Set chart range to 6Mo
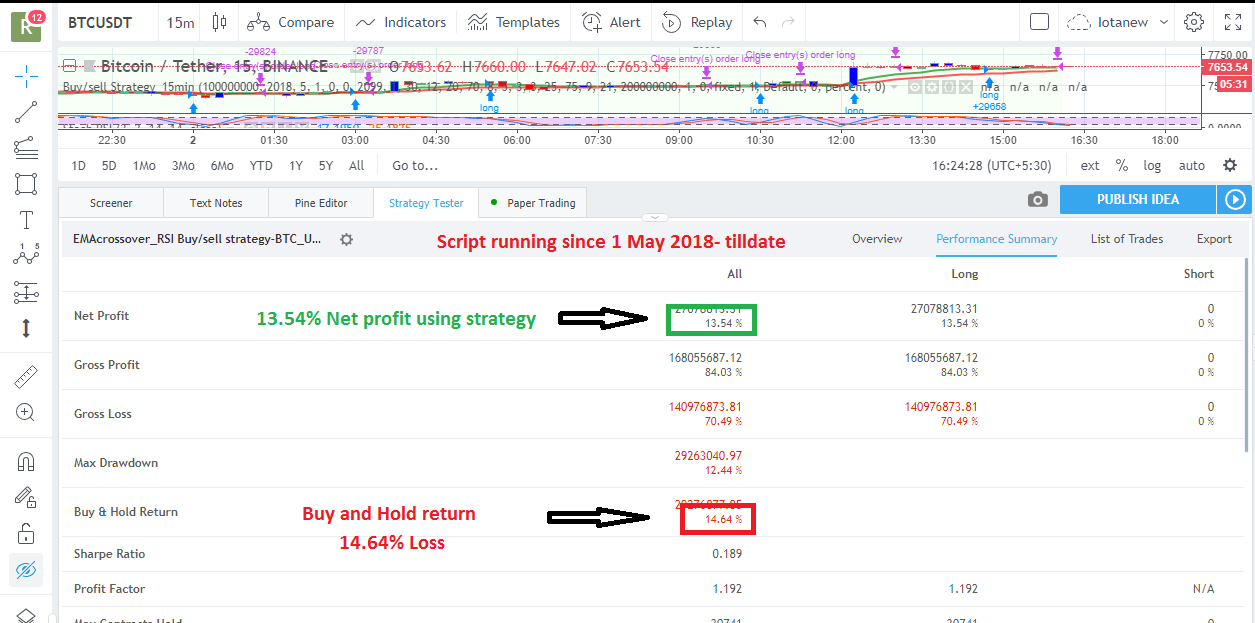Viewport: 1255px width, 623px height. [x=222, y=166]
